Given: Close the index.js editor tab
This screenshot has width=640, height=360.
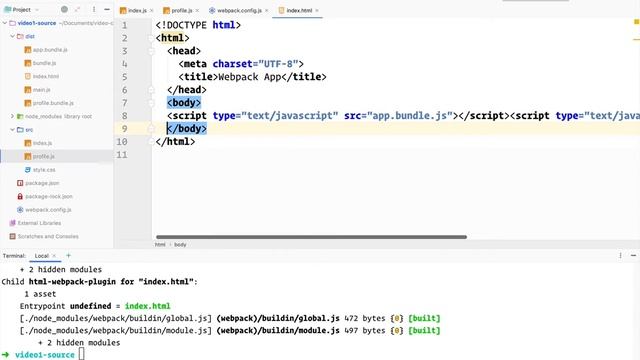Looking at the screenshot, I should [152, 11].
